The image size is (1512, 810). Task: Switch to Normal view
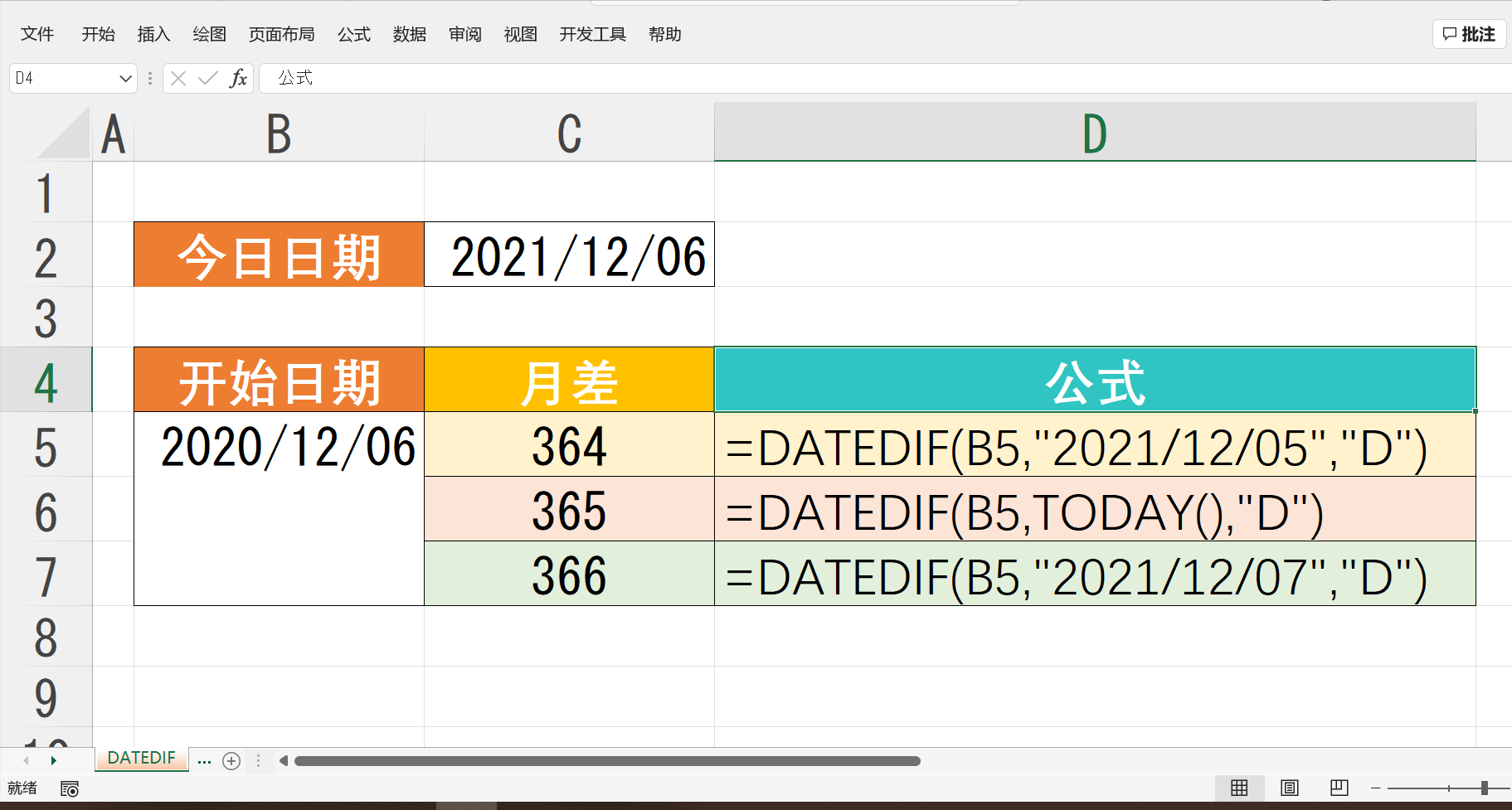[1239, 788]
